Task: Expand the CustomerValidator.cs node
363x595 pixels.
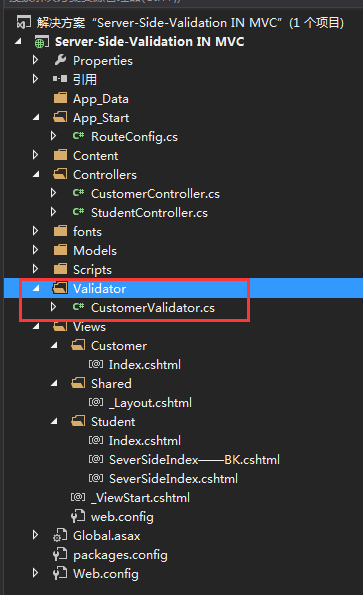Action: (x=53, y=307)
